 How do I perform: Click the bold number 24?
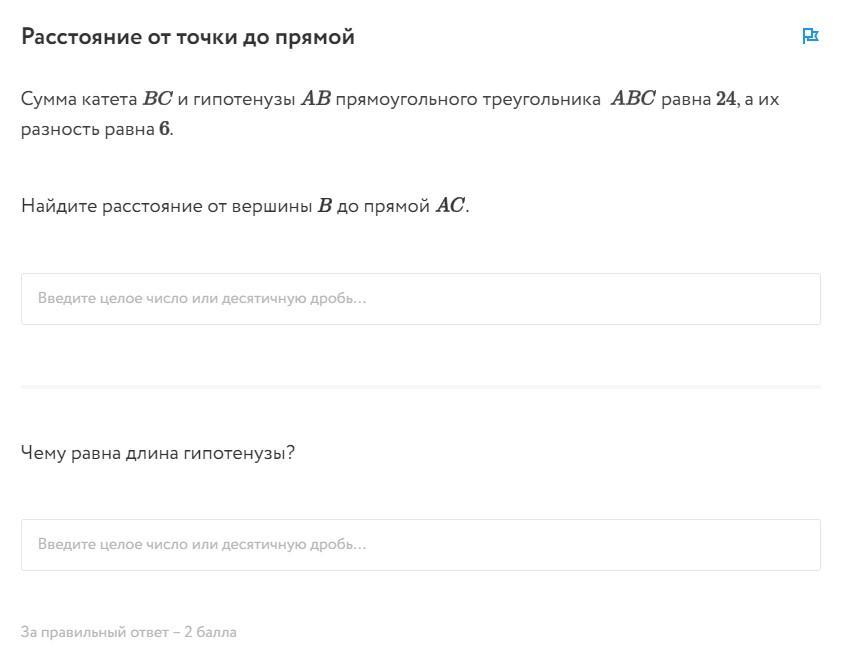[x=726, y=99]
